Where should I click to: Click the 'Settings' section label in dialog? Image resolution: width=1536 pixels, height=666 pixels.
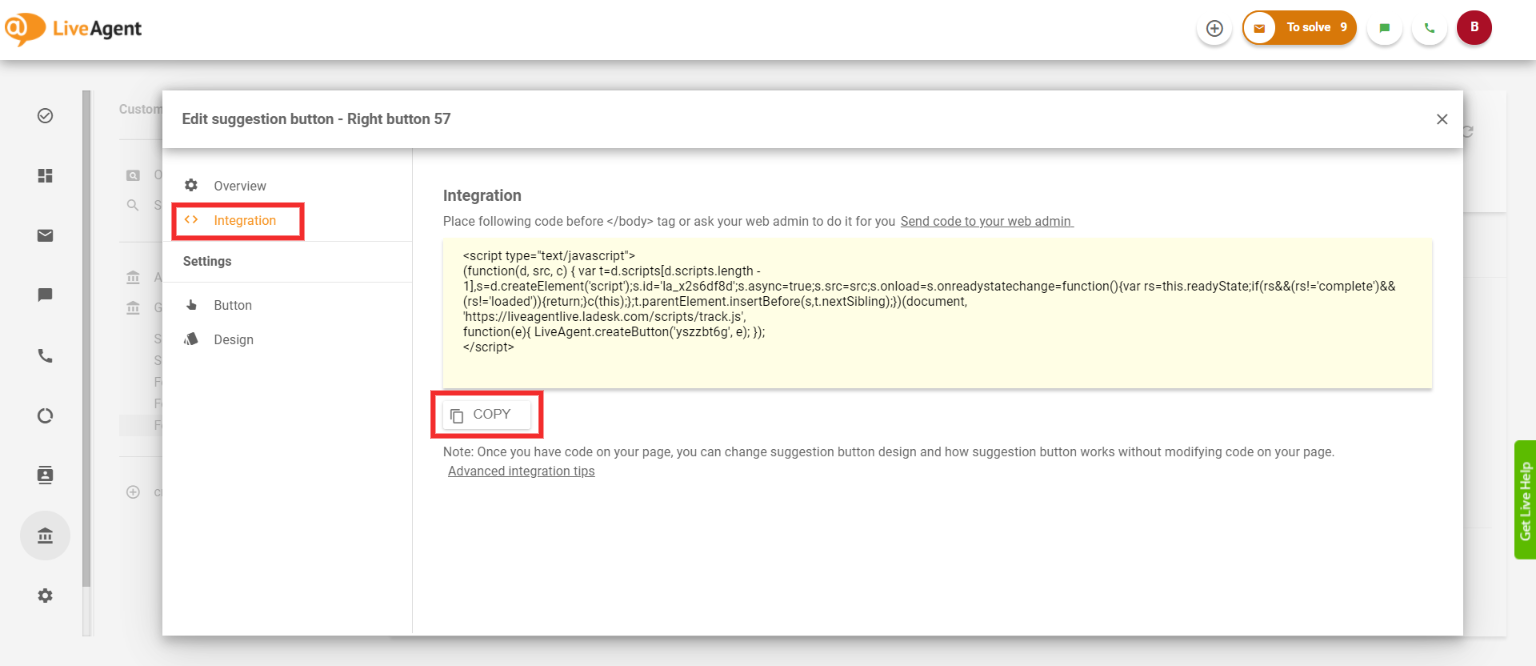207,261
